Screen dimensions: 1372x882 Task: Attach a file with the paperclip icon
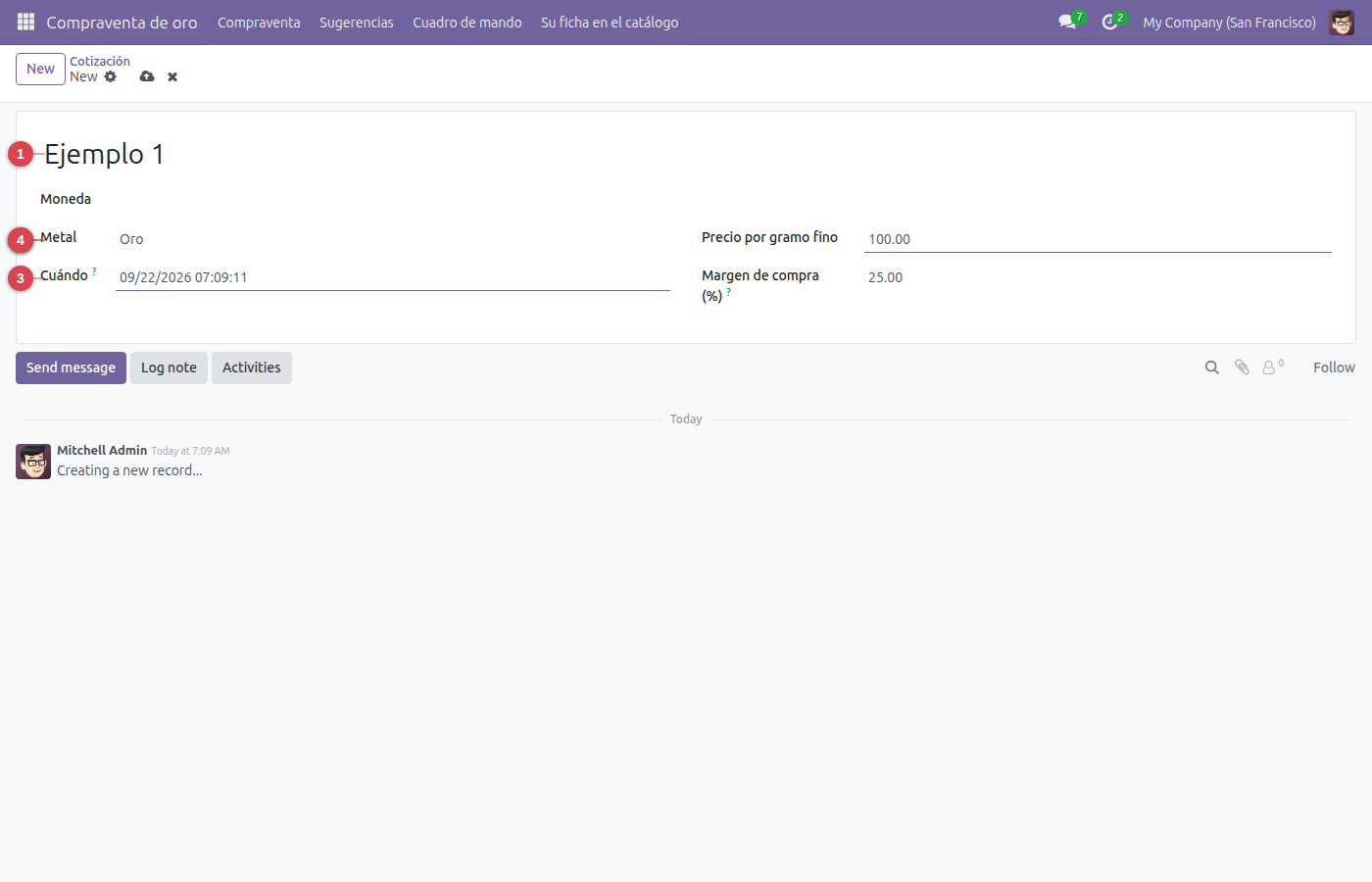pos(1242,367)
